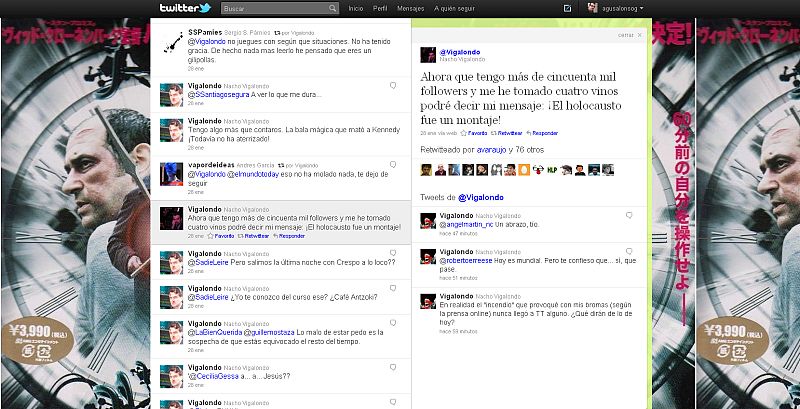800x409 pixels.
Task: Expand the '76 otros' retweeters list
Action: (x=527, y=149)
